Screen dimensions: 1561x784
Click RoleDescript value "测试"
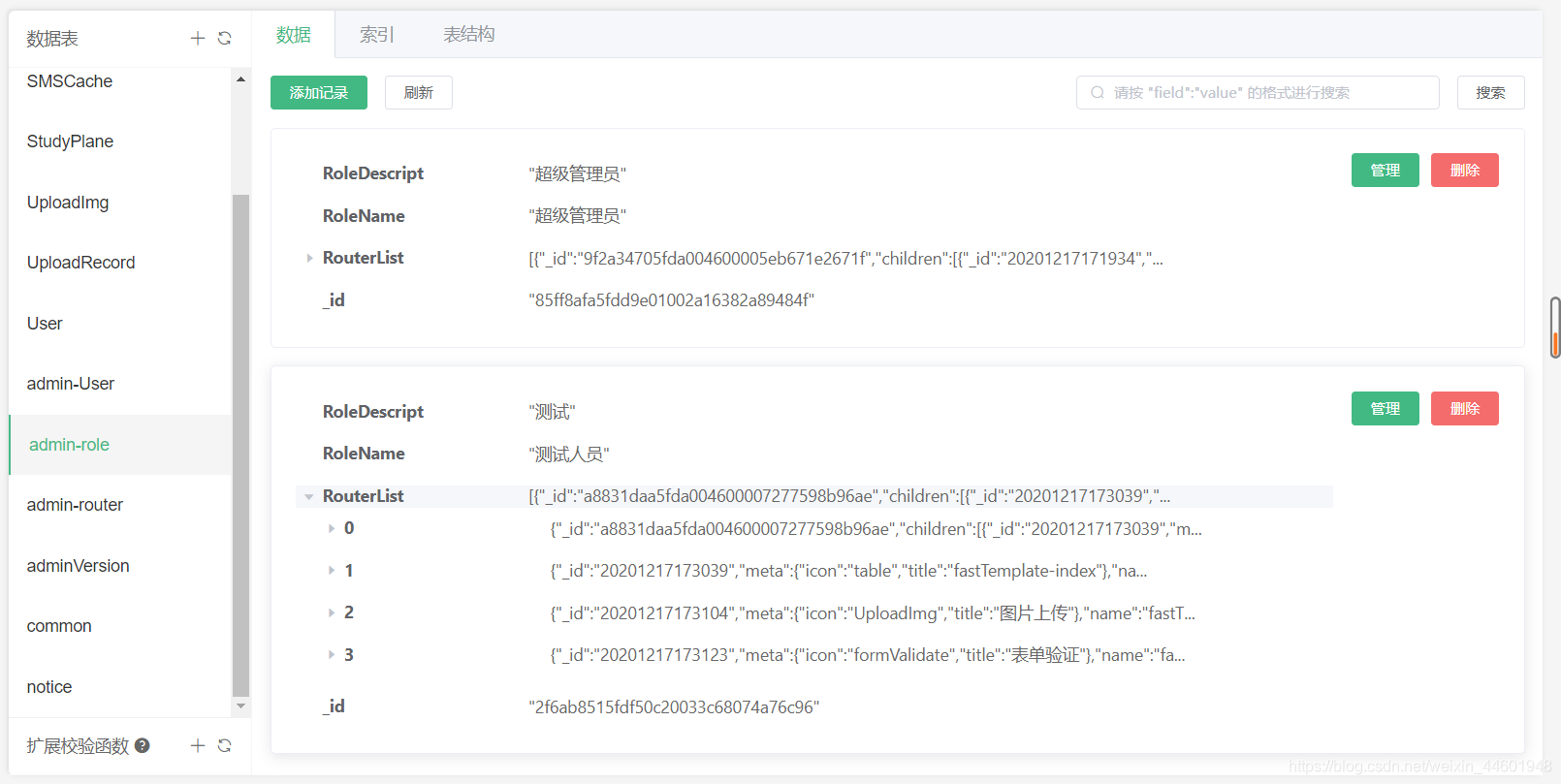552,413
